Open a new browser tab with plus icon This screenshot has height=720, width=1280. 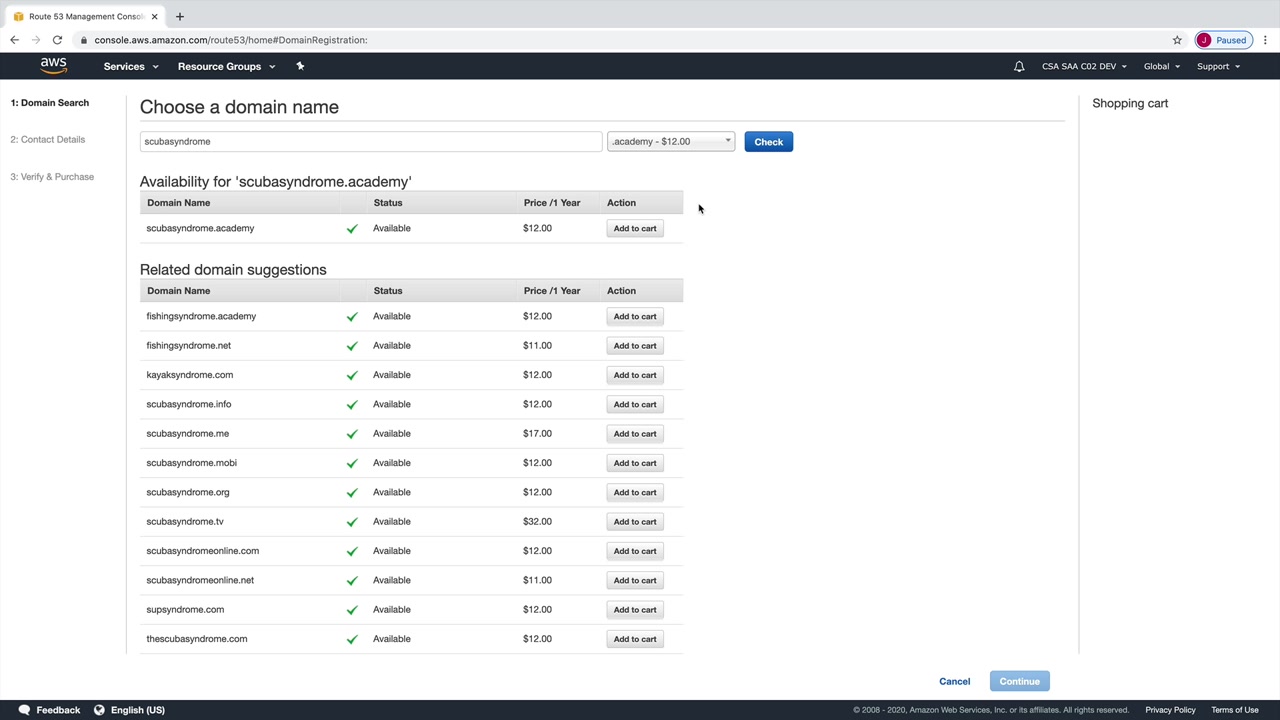(180, 16)
